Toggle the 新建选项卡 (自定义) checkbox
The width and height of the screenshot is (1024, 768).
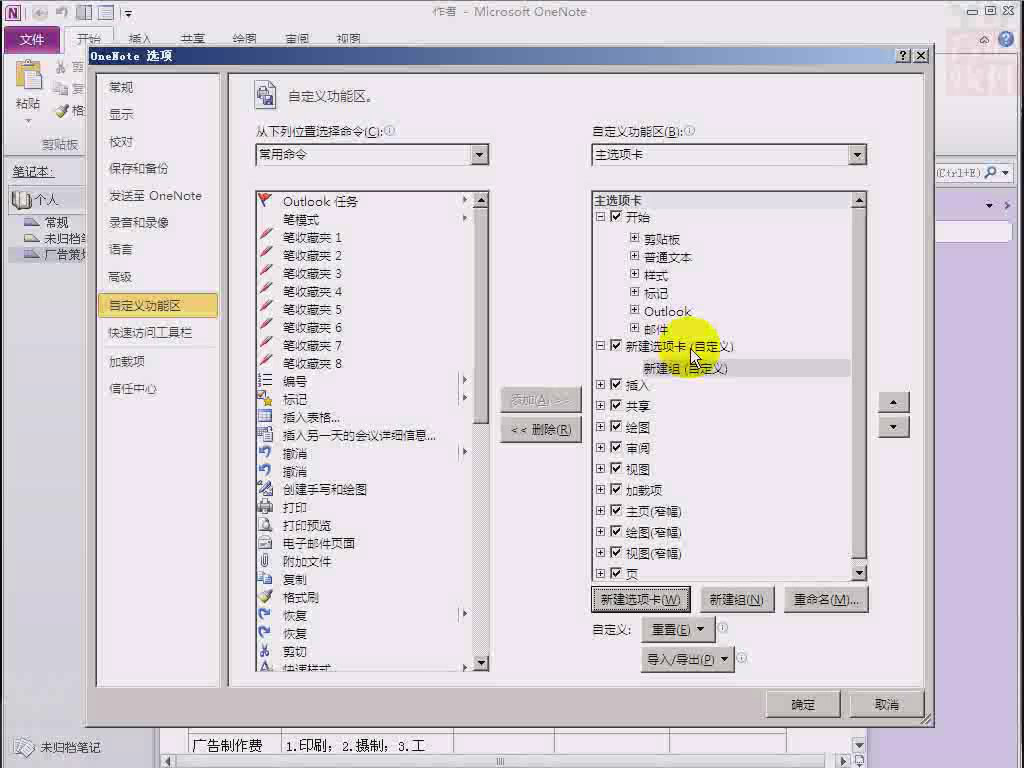point(616,345)
